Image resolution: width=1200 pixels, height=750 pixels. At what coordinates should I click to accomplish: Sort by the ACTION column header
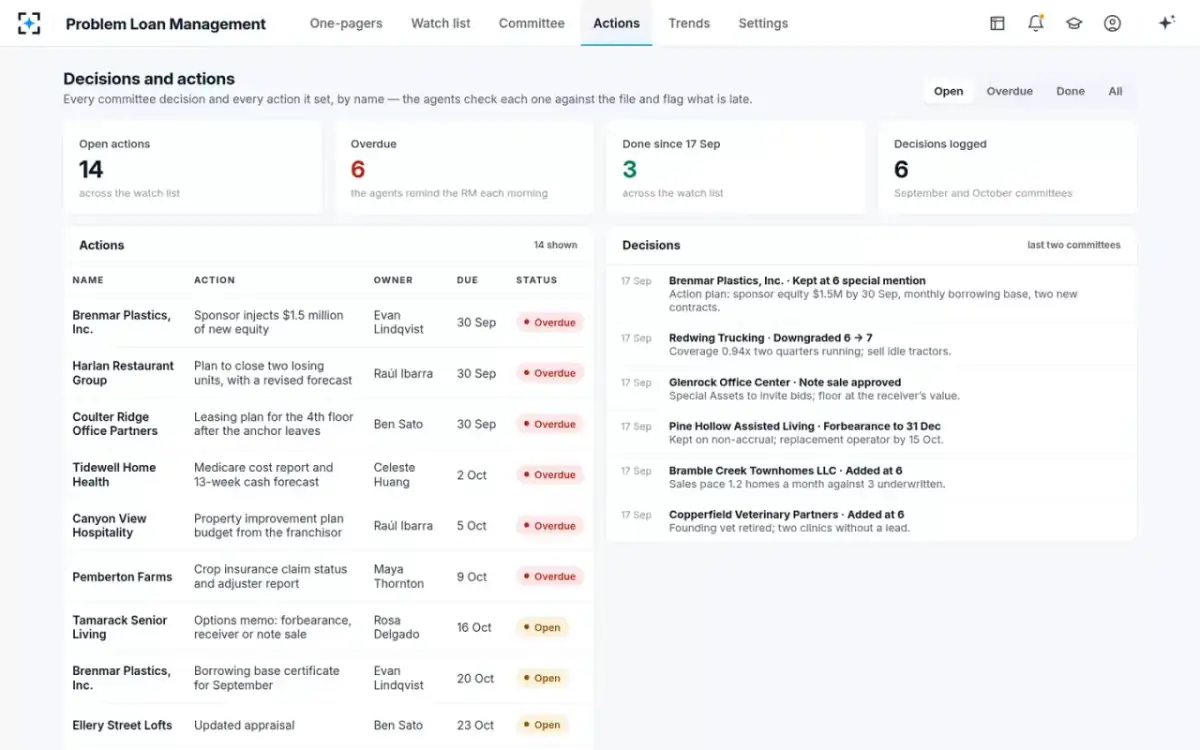click(215, 280)
